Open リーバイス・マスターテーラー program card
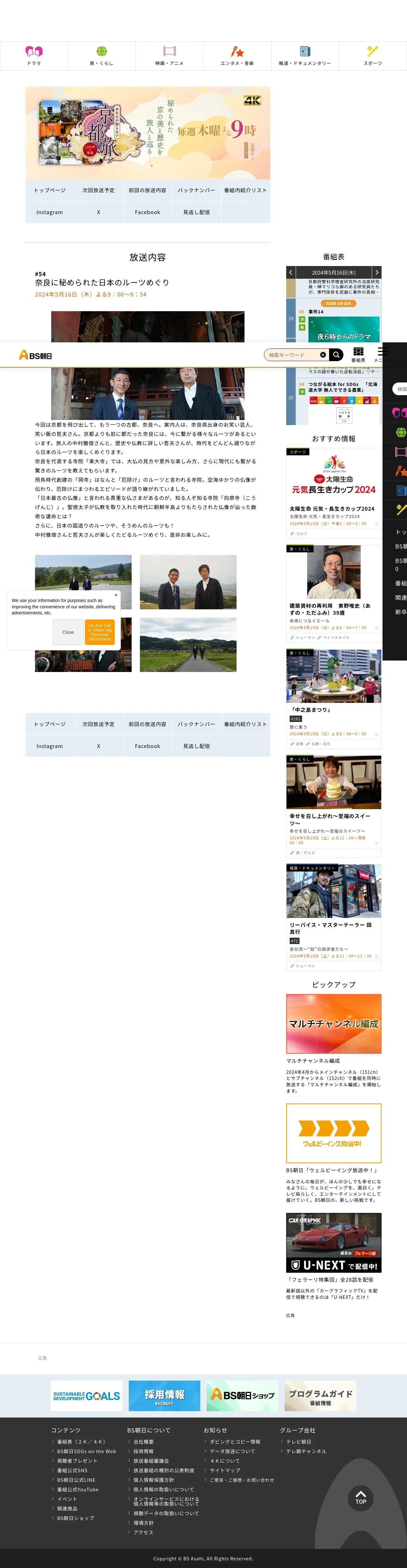407x1568 pixels. (334, 917)
